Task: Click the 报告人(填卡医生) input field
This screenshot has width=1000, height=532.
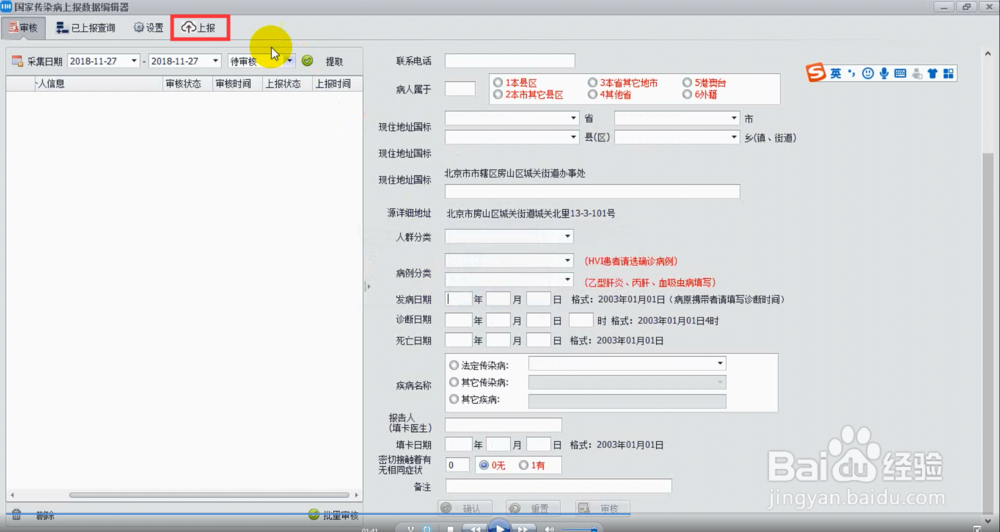Action: click(503, 424)
